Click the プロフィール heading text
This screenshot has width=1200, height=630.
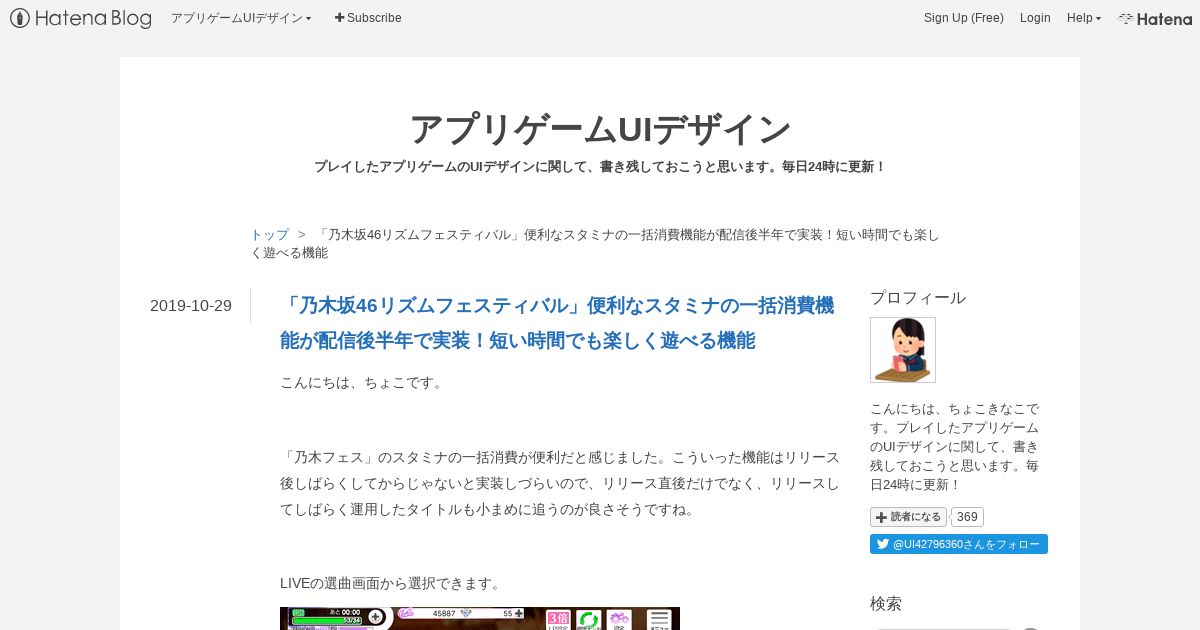[918, 298]
